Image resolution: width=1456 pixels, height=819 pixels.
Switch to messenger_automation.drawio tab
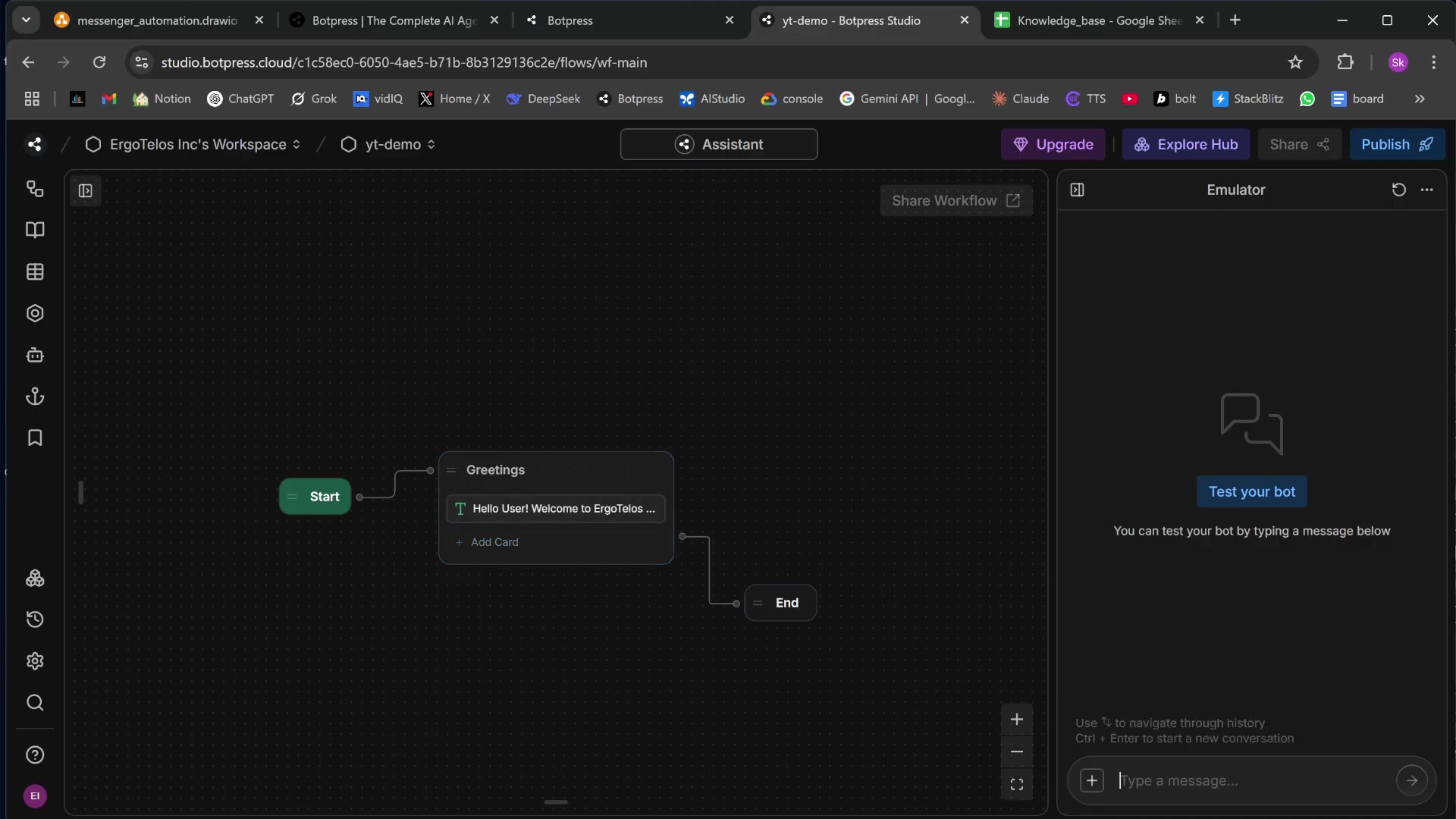point(157,20)
